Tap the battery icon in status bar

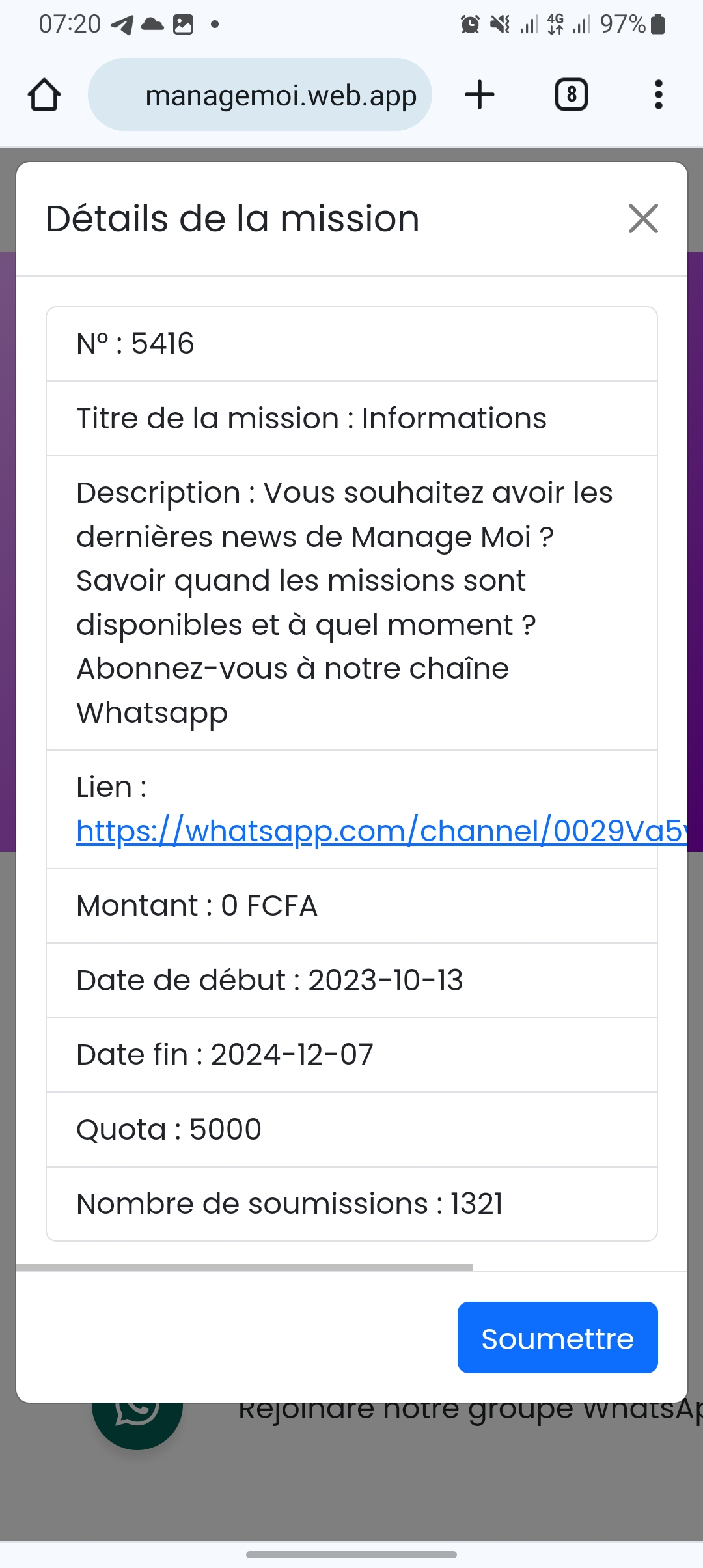click(x=658, y=25)
